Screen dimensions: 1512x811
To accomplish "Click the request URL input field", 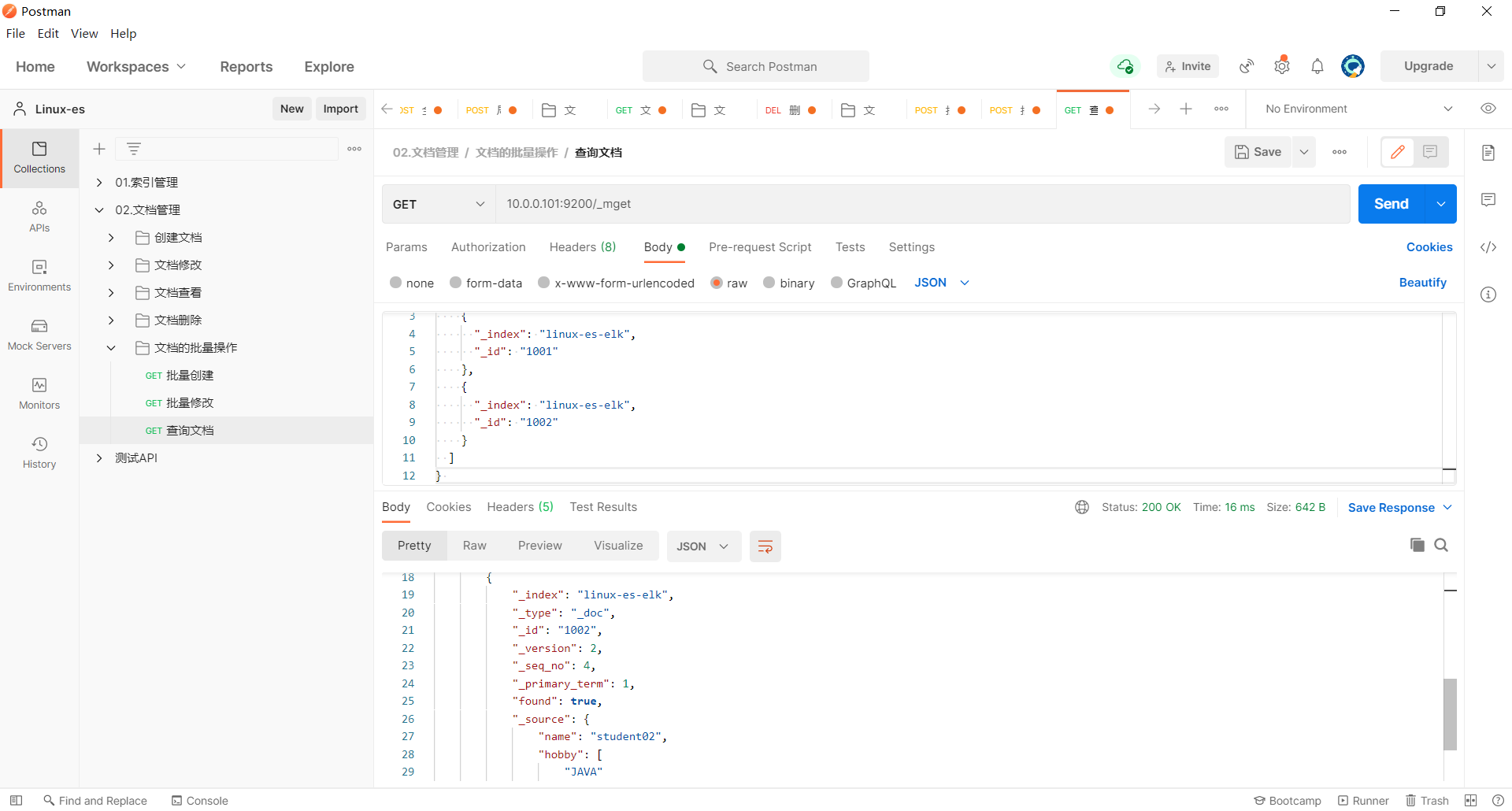I will tap(921, 204).
